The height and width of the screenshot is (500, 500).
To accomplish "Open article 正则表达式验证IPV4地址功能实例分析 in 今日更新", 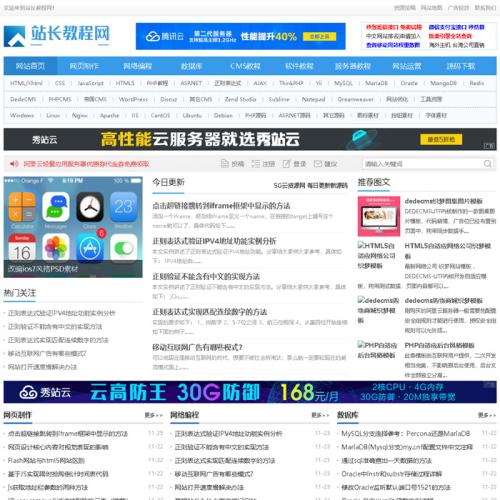I will click(214, 241).
